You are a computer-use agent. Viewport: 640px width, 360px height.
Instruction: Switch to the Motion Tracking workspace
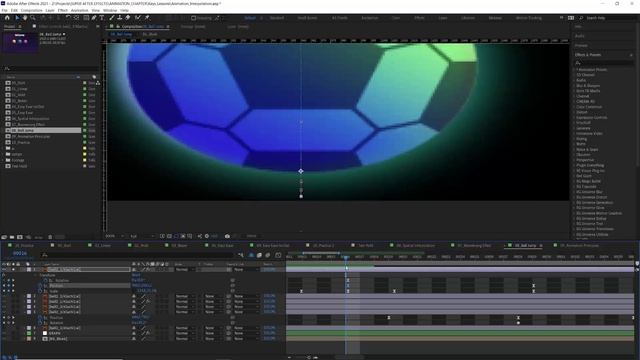[x=529, y=18]
